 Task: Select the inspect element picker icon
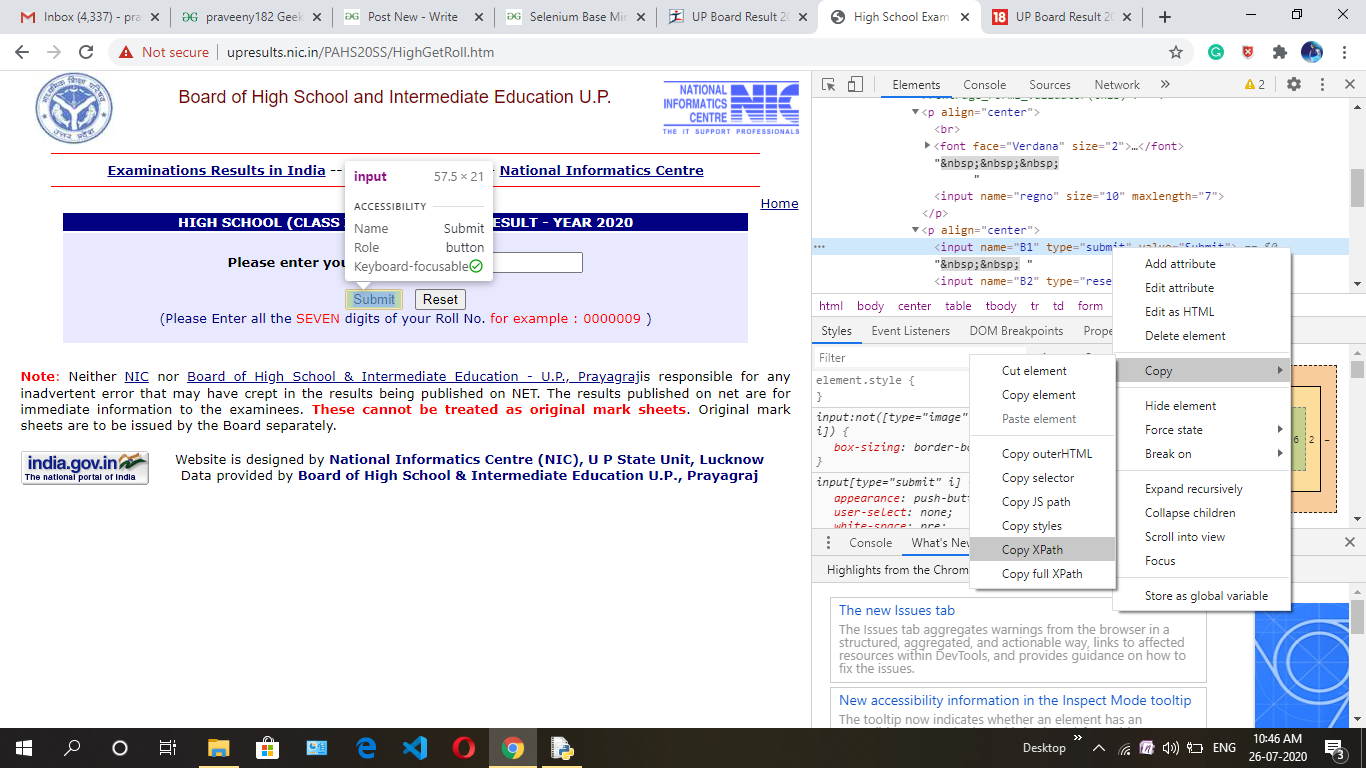[829, 85]
